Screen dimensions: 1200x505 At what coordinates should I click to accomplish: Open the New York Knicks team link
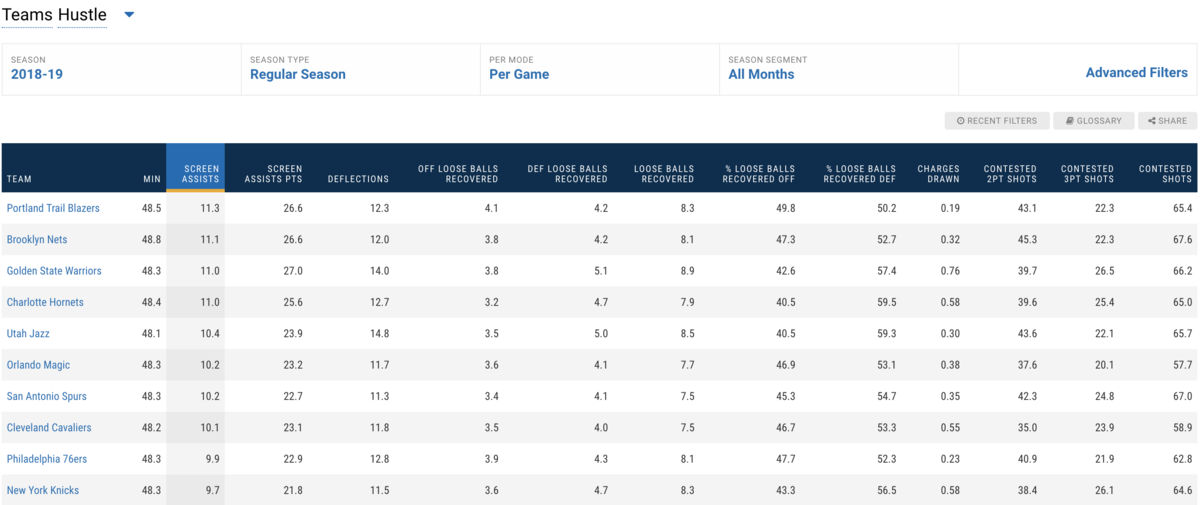point(43,490)
